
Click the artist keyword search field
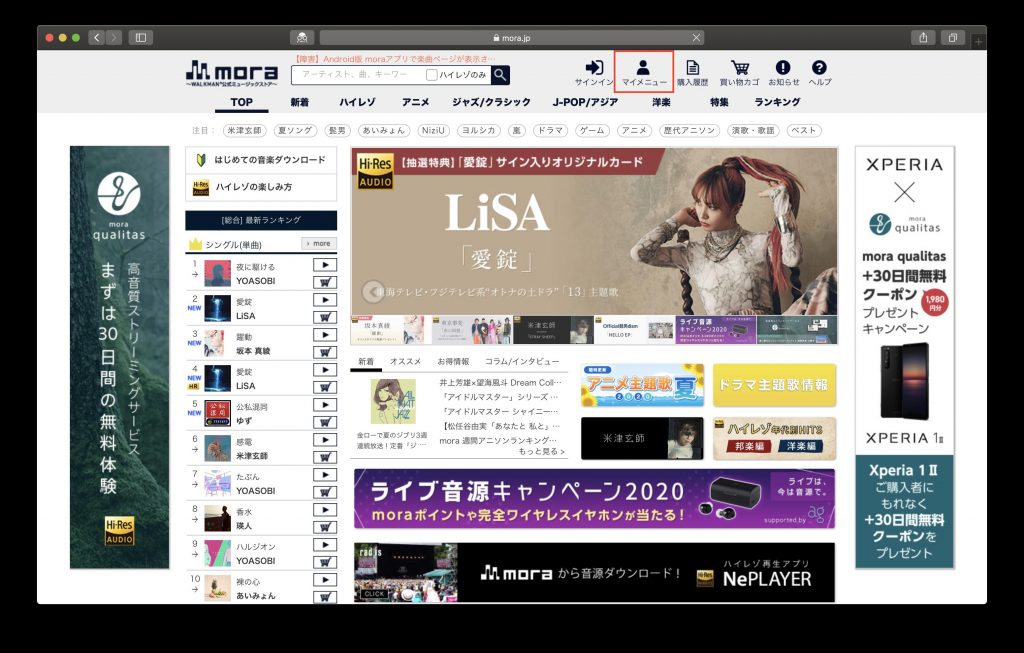pyautogui.click(x=358, y=75)
